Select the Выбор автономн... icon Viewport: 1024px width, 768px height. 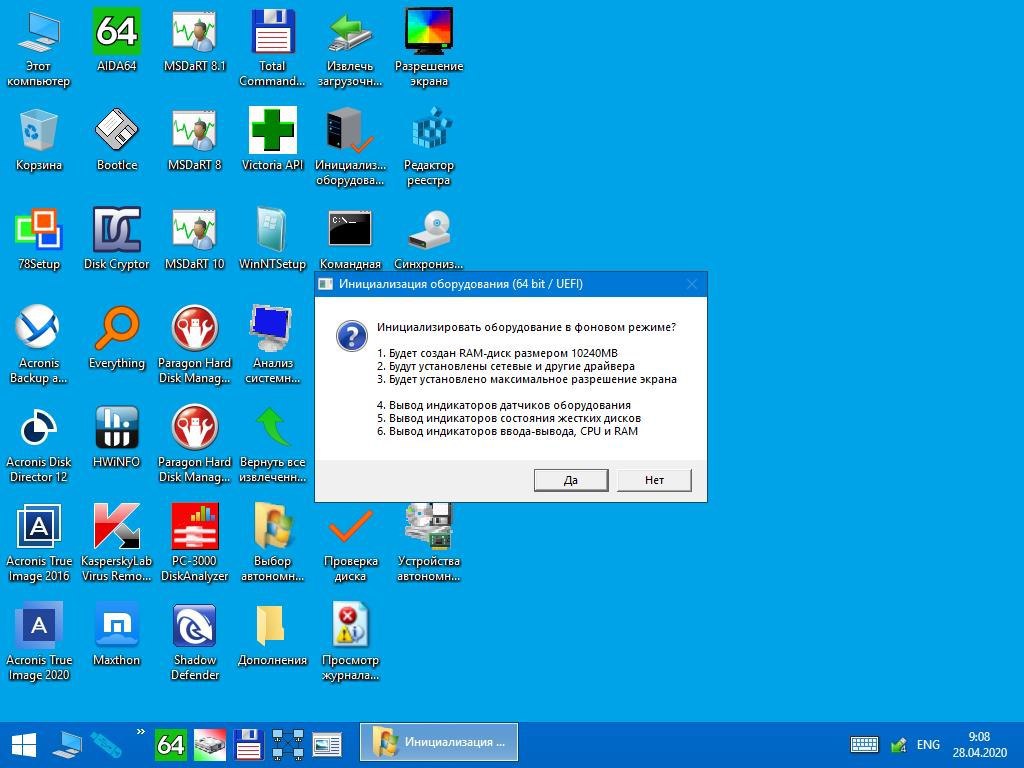click(x=272, y=543)
